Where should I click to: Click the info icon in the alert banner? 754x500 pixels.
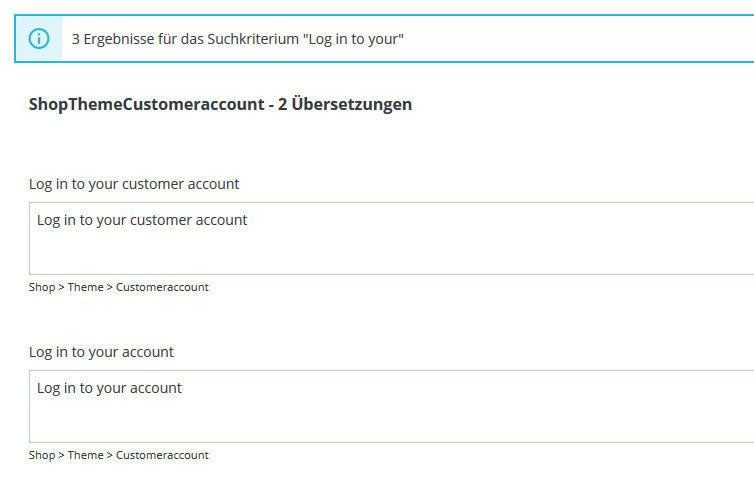(39, 39)
